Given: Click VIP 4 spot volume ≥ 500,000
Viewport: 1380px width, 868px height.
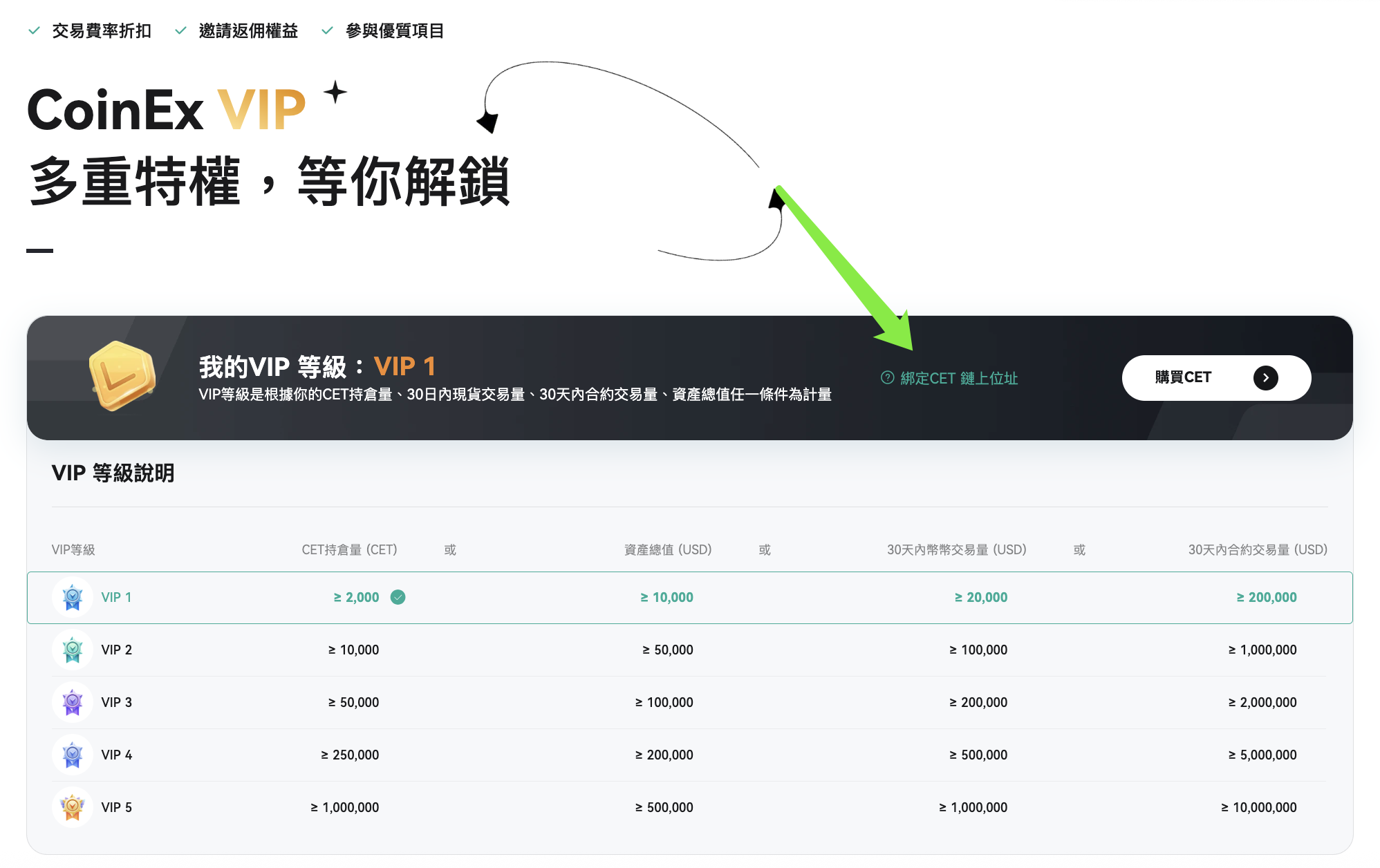Looking at the screenshot, I should (x=978, y=755).
